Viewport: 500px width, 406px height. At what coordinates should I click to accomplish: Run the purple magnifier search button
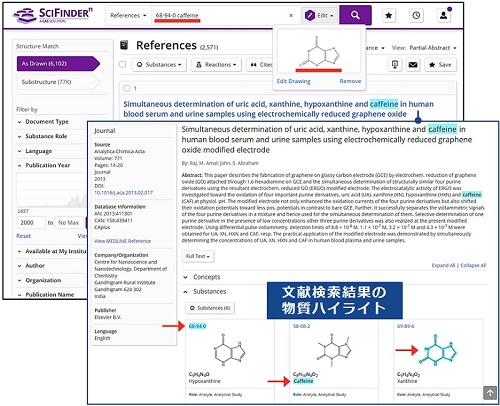click(x=355, y=15)
